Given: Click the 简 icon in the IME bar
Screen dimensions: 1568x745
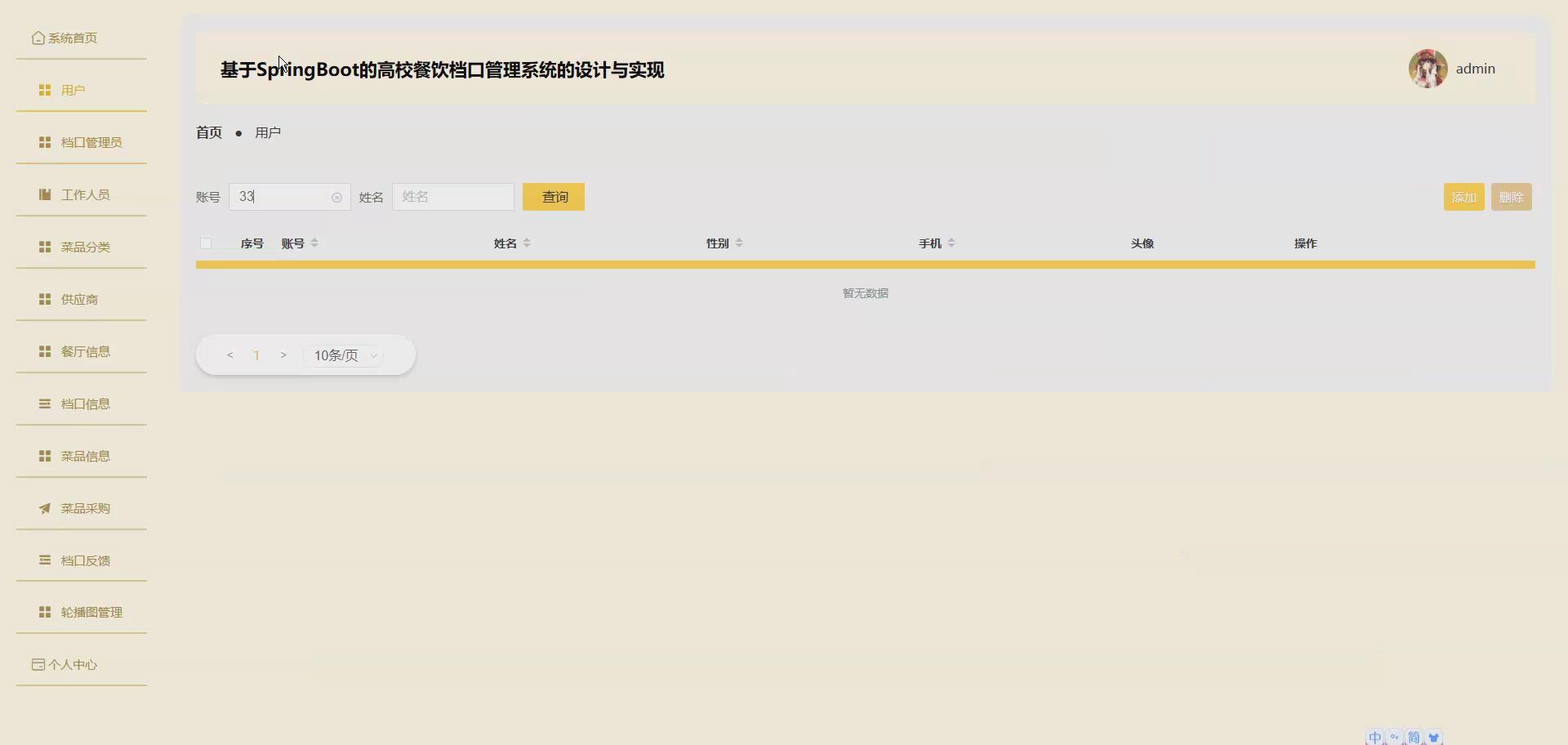Looking at the screenshot, I should 1414,738.
